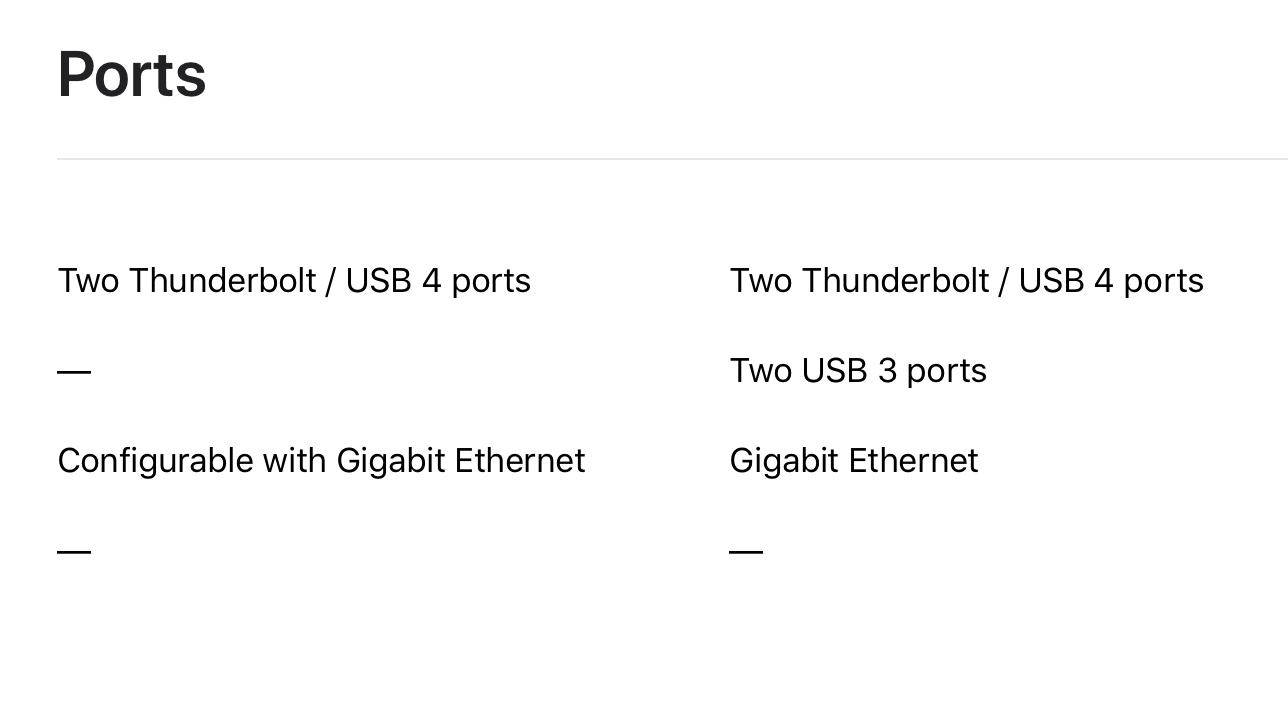Click Configurable with Gigabit Ethernet text
Screen dimensions: 1288x702
pyautogui.click(x=321, y=461)
